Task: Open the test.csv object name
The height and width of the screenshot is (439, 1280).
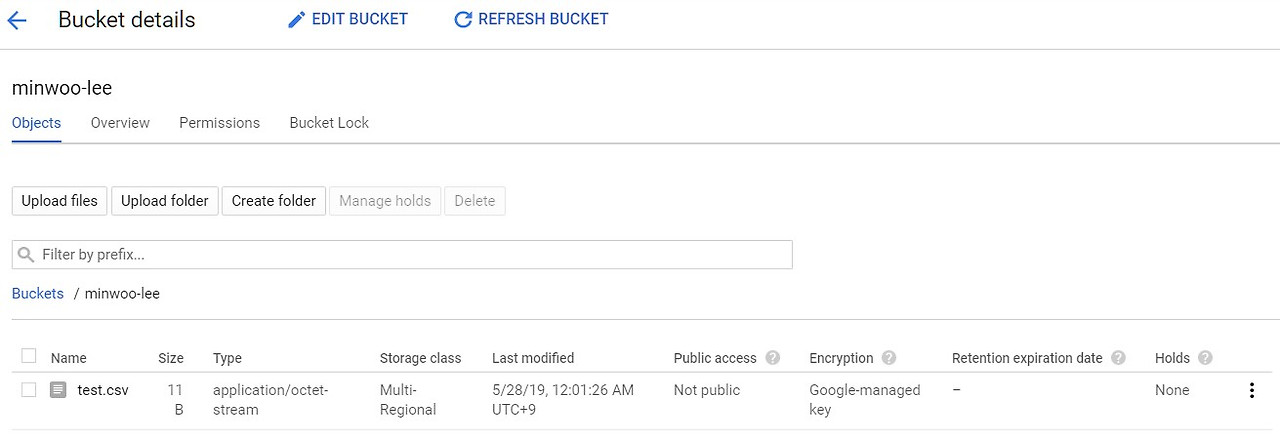Action: click(x=103, y=390)
